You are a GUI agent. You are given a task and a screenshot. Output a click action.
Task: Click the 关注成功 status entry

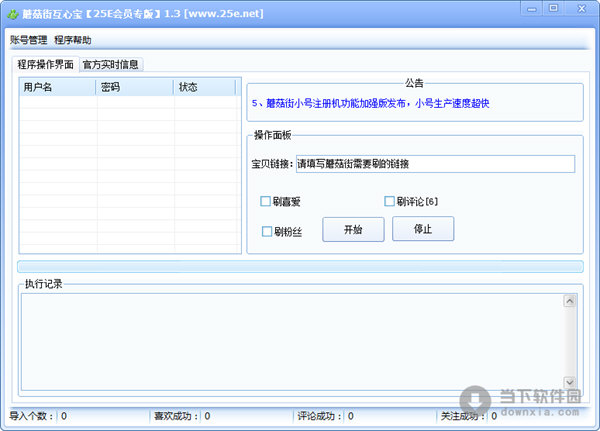(469, 416)
